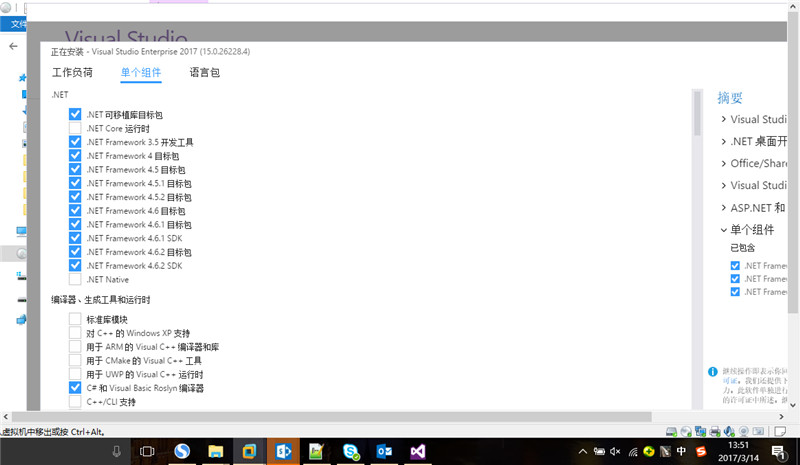Click the outer window's scroll-down arrow

point(793,405)
